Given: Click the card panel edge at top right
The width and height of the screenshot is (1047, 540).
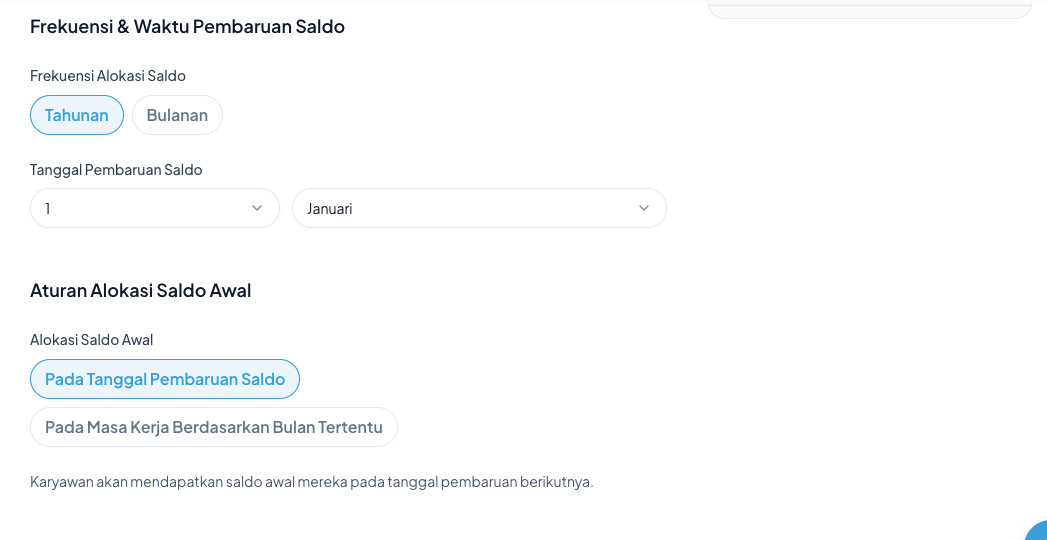Looking at the screenshot, I should click(x=869, y=10).
